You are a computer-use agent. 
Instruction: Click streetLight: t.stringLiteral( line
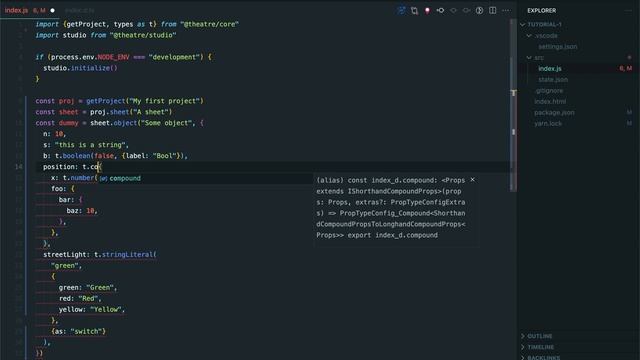pos(100,254)
